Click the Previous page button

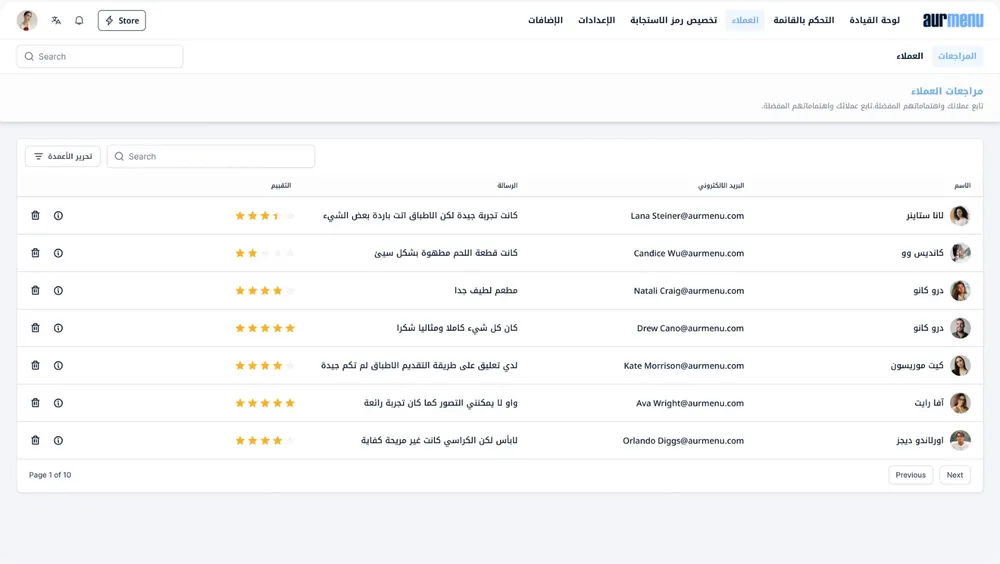pos(910,475)
